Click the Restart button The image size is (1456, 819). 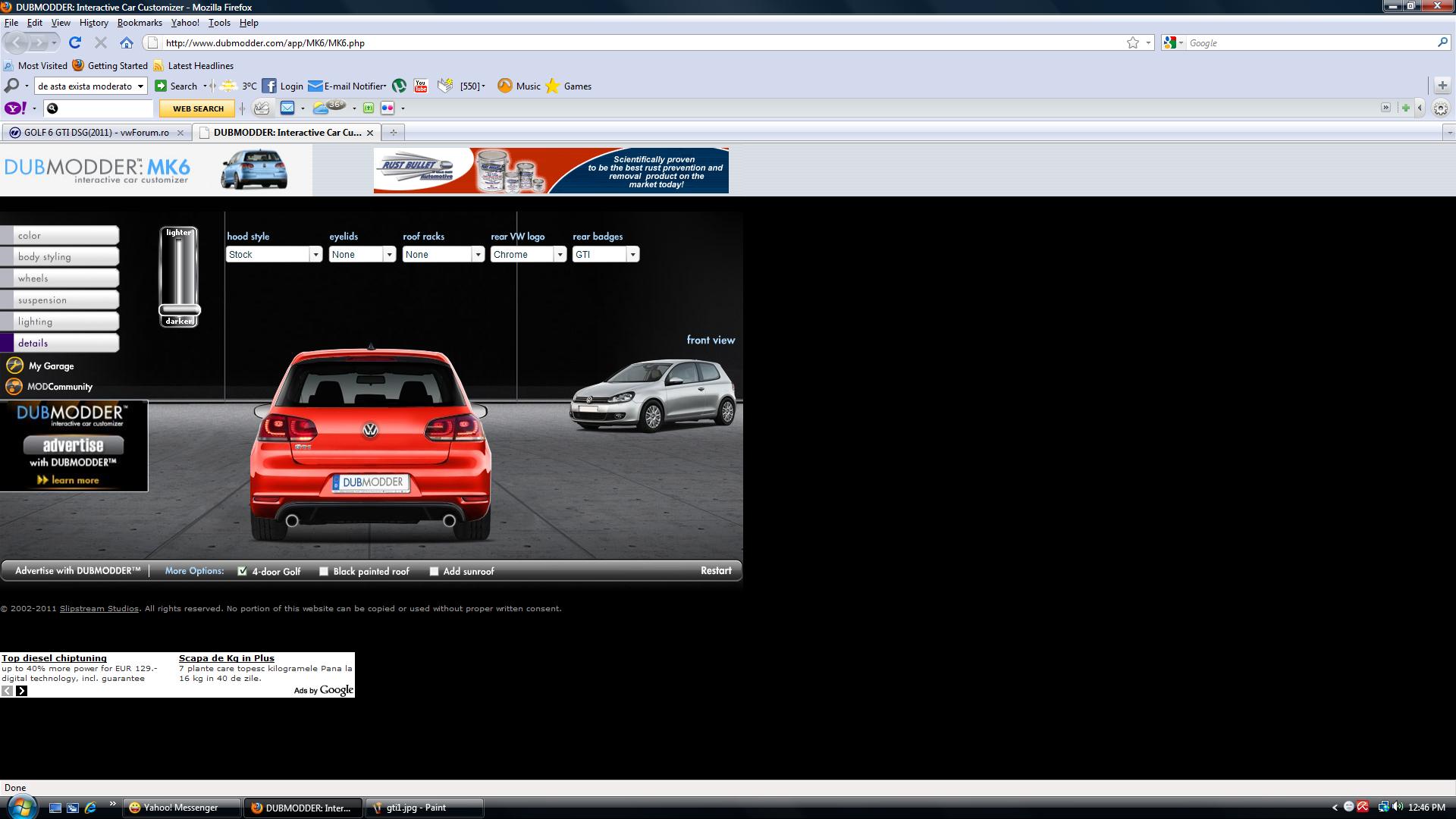click(716, 571)
